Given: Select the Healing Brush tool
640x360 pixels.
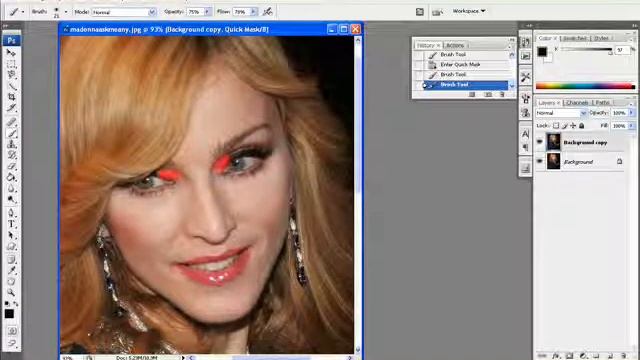Looking at the screenshot, I should [x=11, y=122].
